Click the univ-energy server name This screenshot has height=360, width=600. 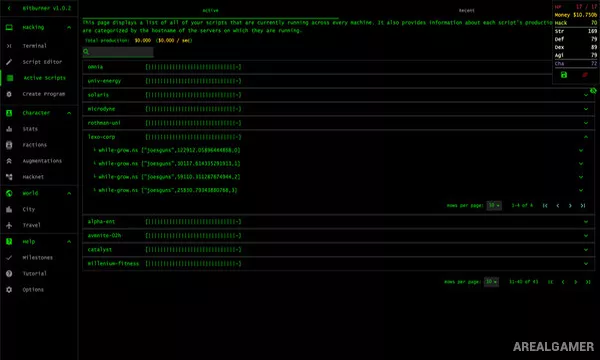tap(104, 81)
